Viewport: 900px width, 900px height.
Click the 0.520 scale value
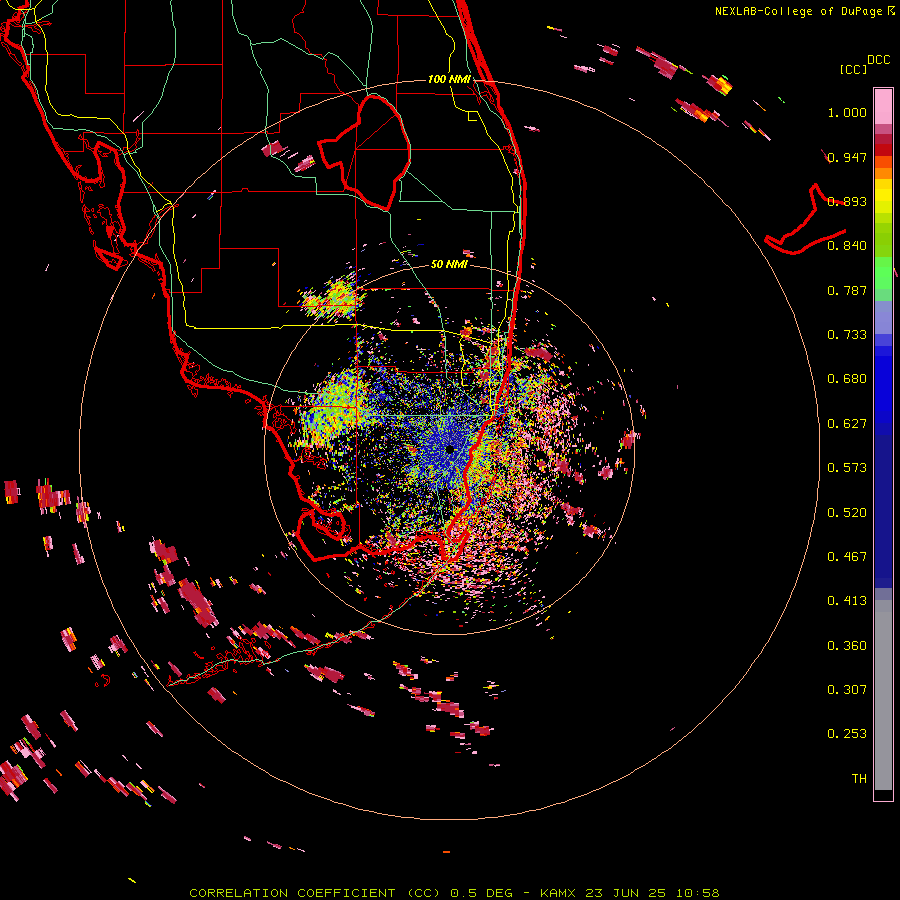847,513
